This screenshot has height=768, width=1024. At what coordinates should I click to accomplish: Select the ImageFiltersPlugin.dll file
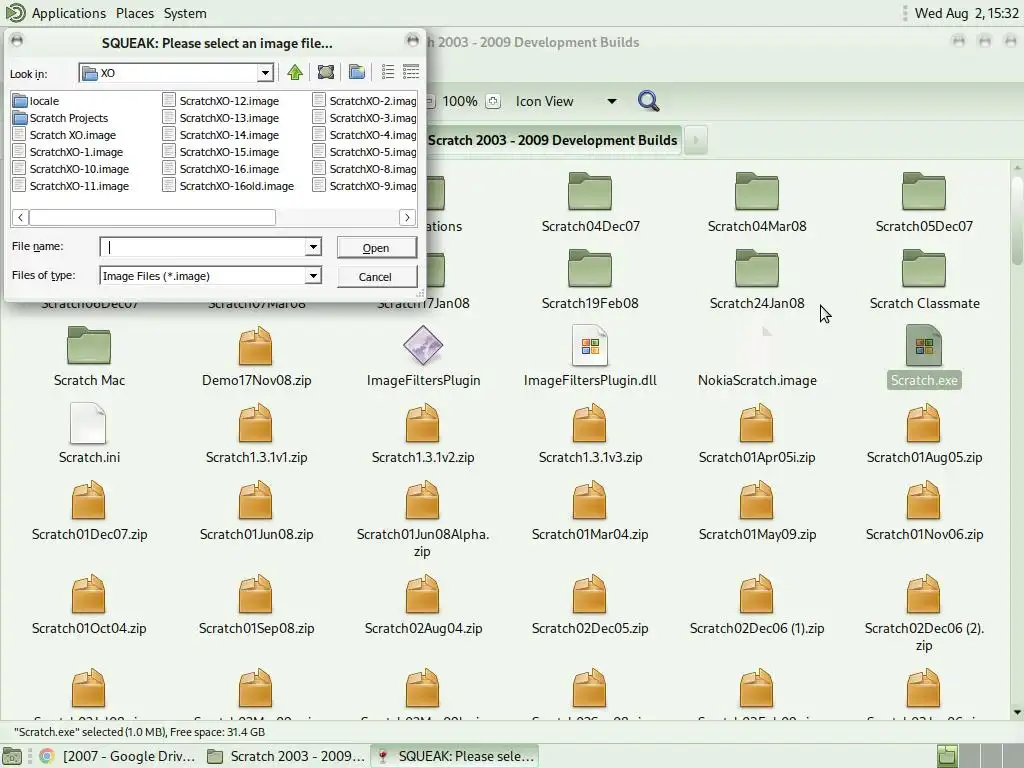[x=590, y=357]
